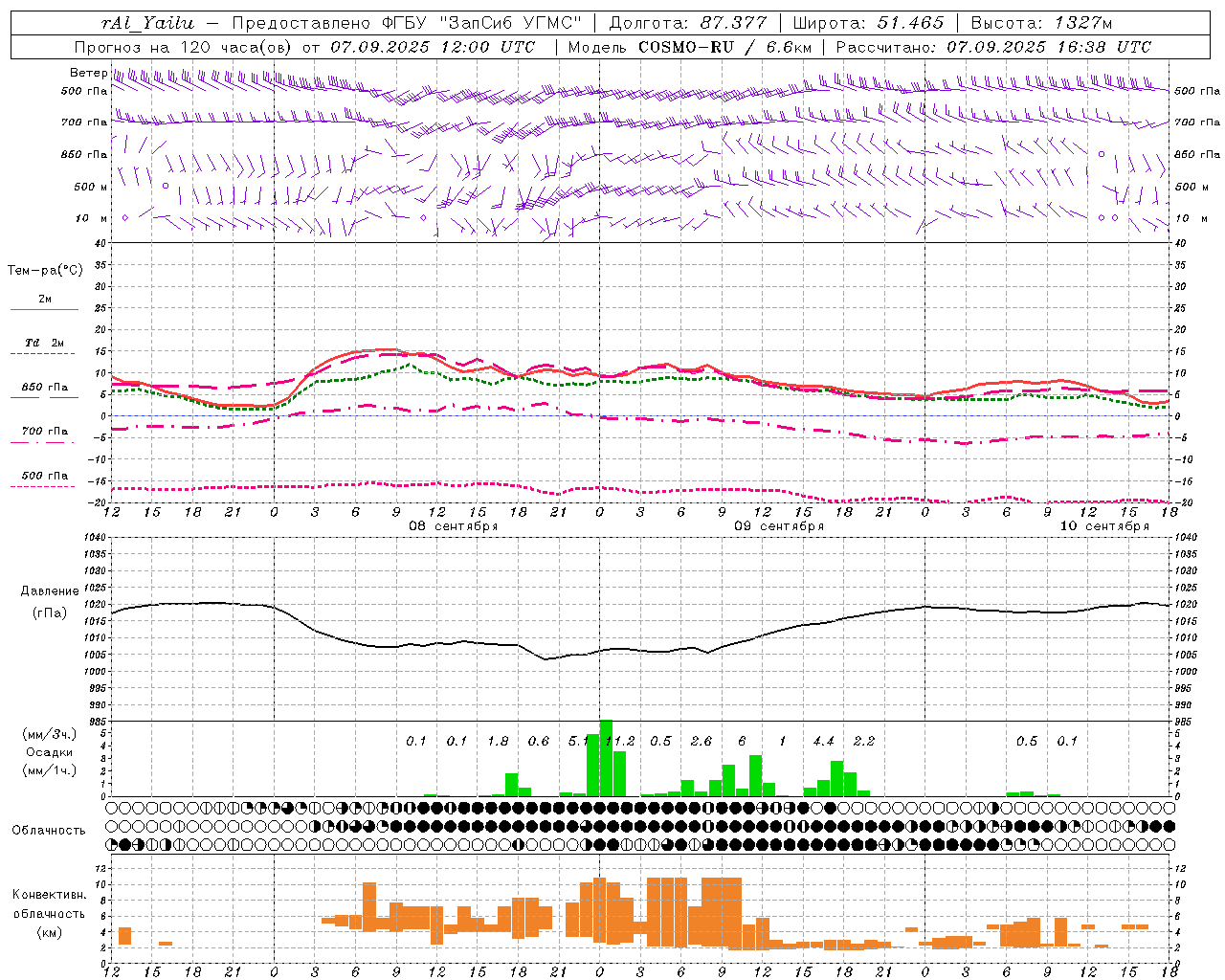The height and width of the screenshot is (980, 1225).
Task: Select the Прогноз на 120 часа(ов) text
Action: point(186,47)
